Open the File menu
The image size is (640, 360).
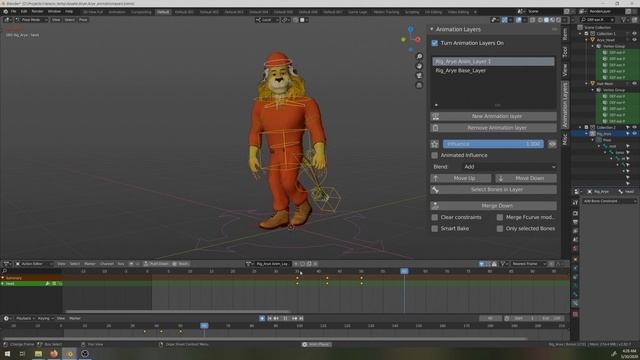click(x=13, y=11)
